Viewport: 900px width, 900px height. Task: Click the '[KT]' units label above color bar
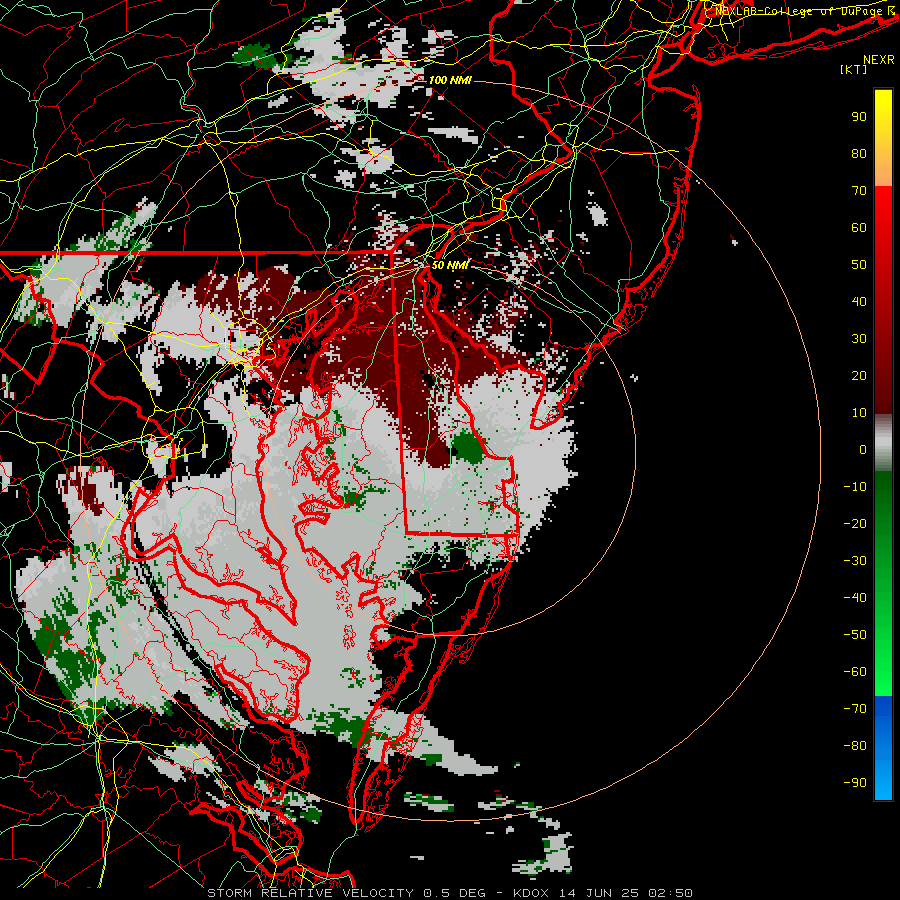[854, 69]
